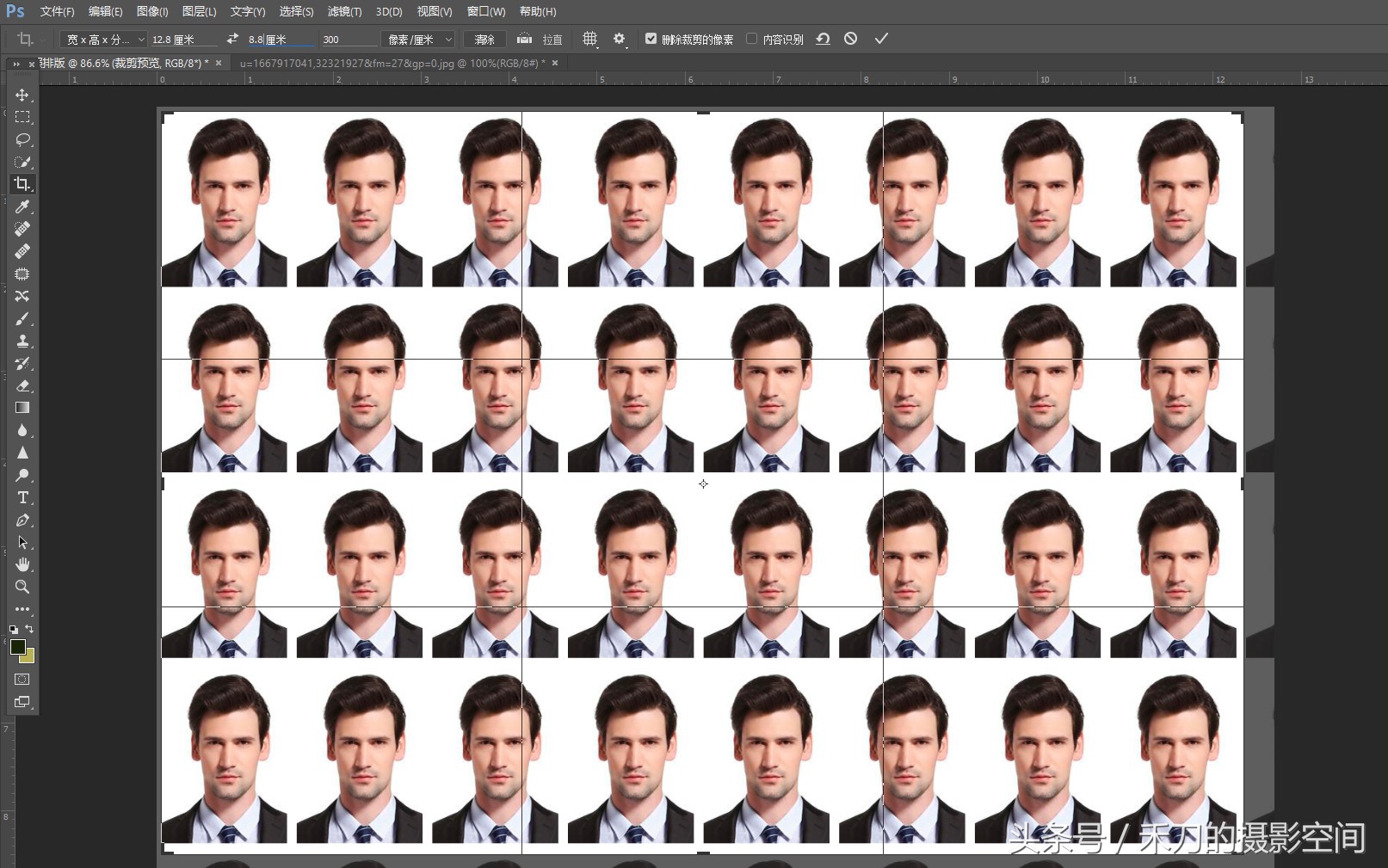
Task: Click the 清除 button
Action: (x=484, y=40)
